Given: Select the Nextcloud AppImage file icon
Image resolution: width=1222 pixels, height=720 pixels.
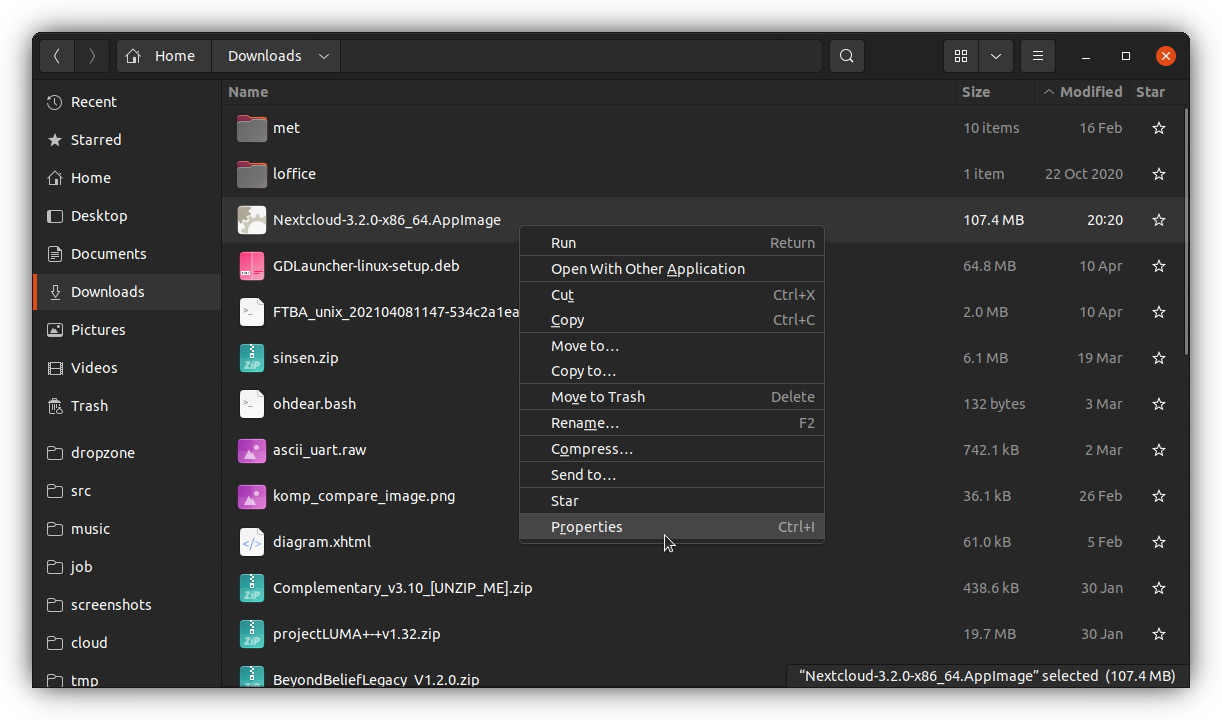Looking at the screenshot, I should pos(252,220).
